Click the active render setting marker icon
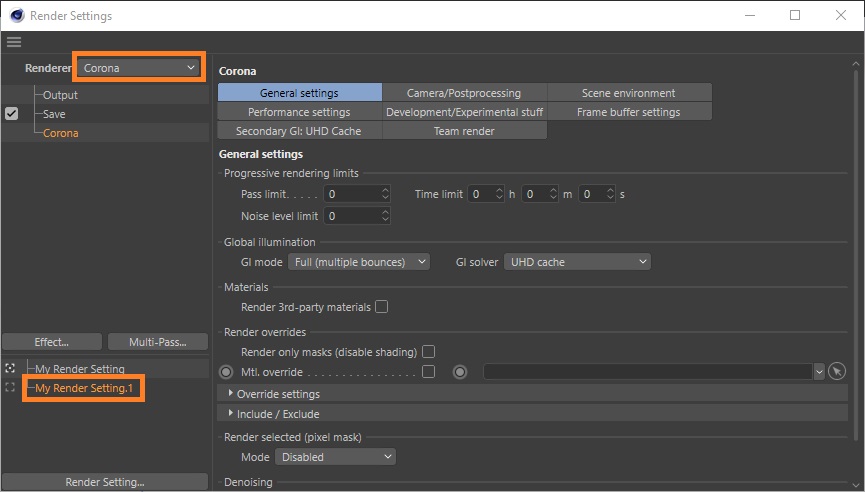The height and width of the screenshot is (492, 865). click(11, 369)
